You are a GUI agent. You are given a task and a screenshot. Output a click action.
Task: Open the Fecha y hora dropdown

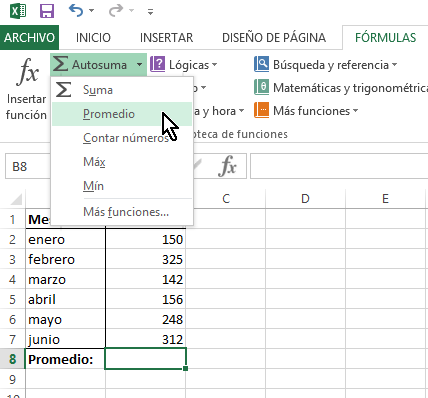tap(219, 111)
